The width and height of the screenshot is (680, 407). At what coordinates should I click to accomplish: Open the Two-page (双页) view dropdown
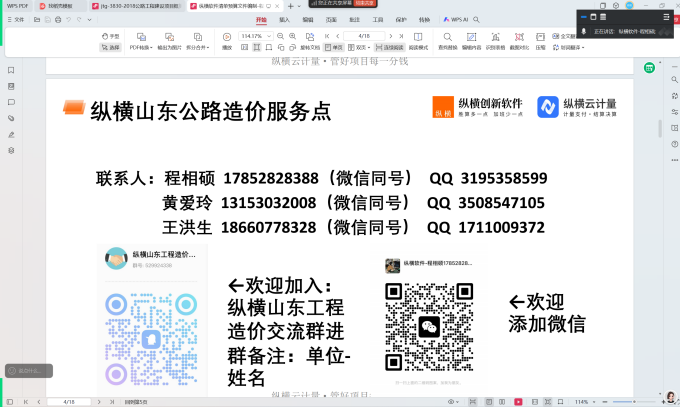click(359, 47)
